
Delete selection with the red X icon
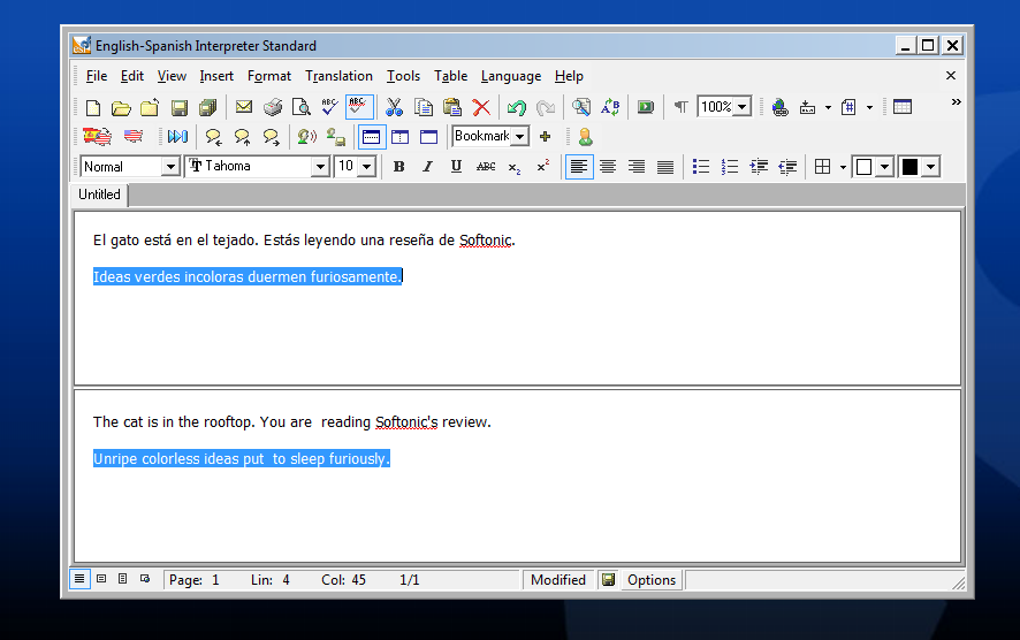[x=481, y=107]
